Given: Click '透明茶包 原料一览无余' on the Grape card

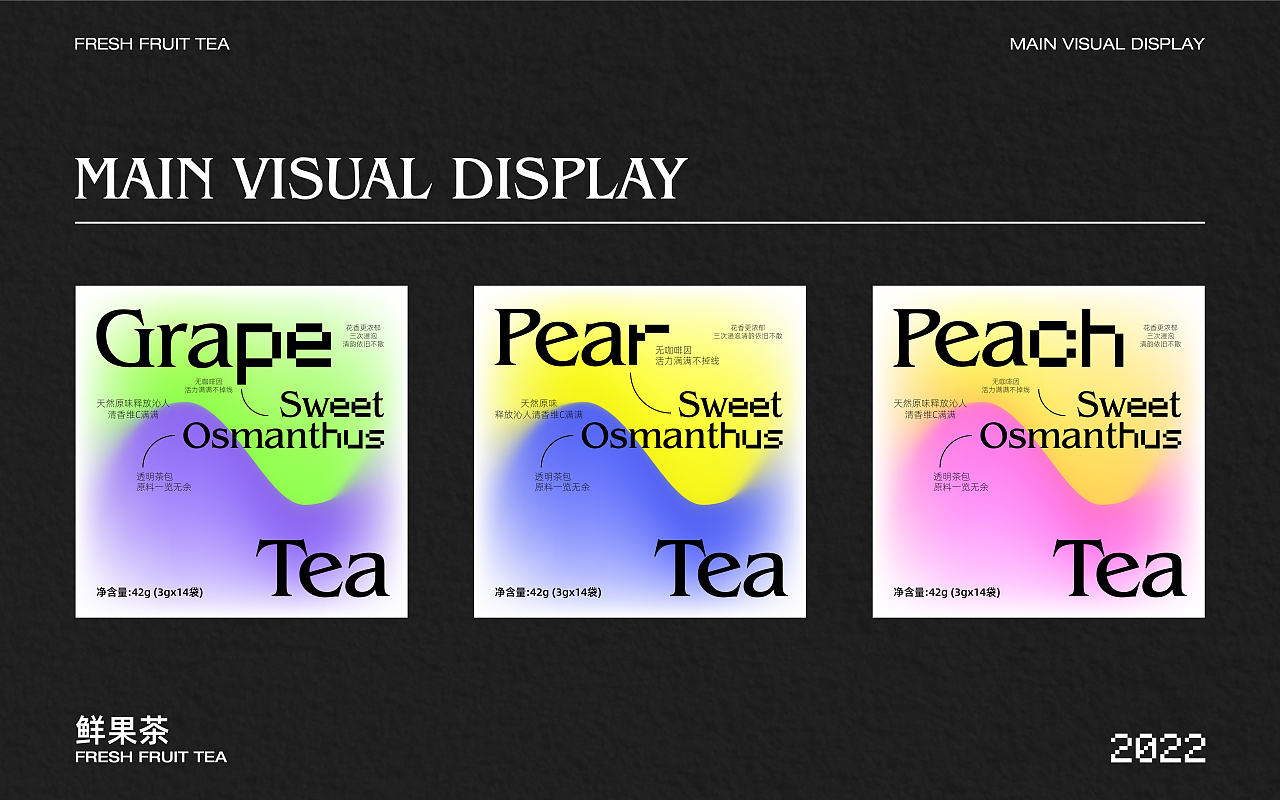Looking at the screenshot, I should coord(164,481).
